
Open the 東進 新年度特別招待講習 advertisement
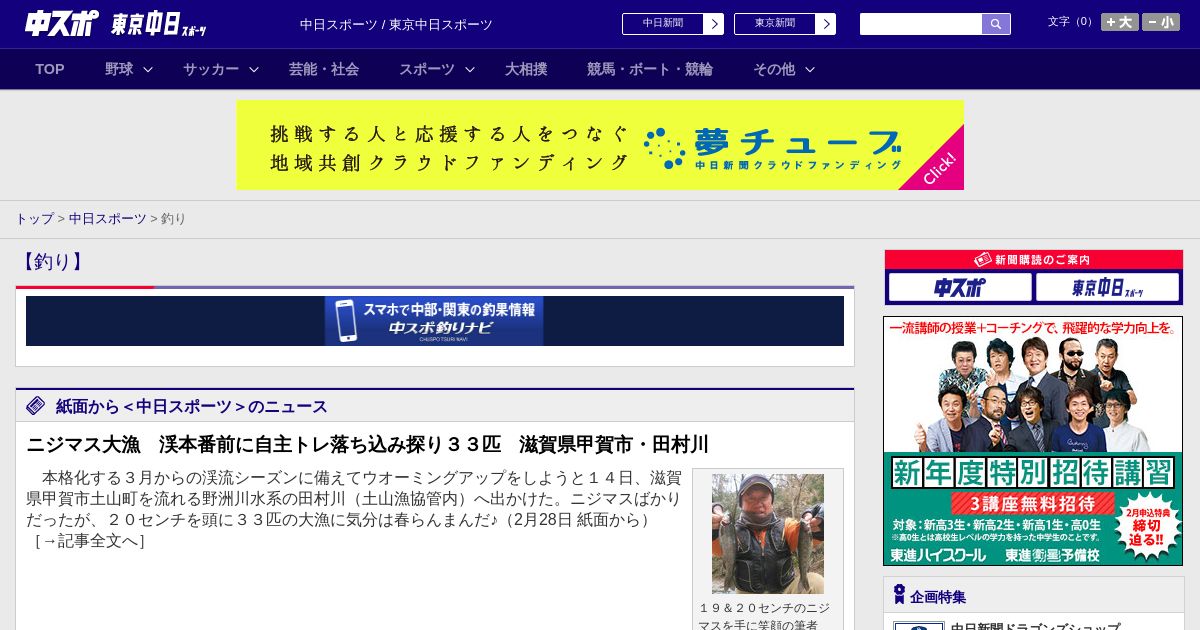point(1033,441)
